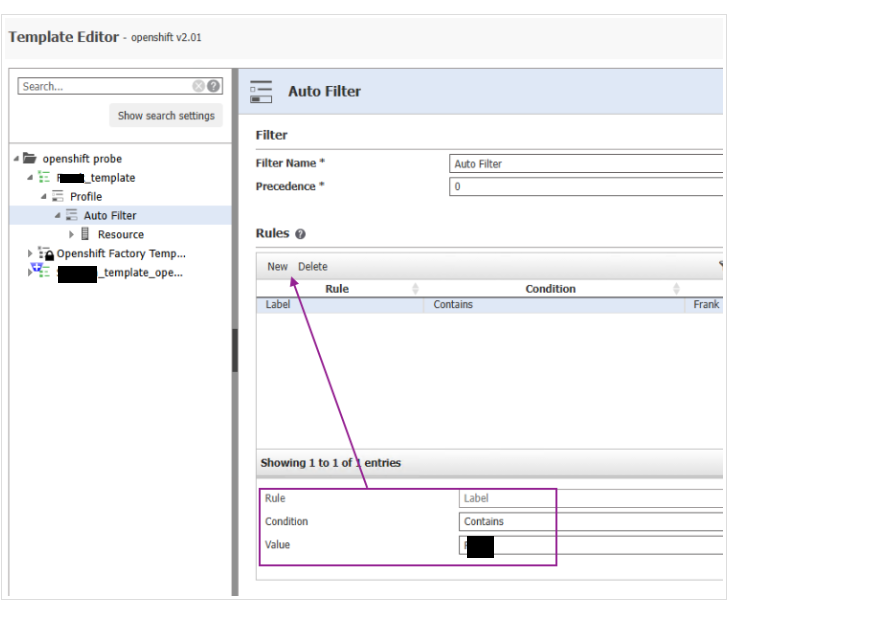Click New in the Rules toolbar
This screenshot has width=869, height=618.
(277, 267)
